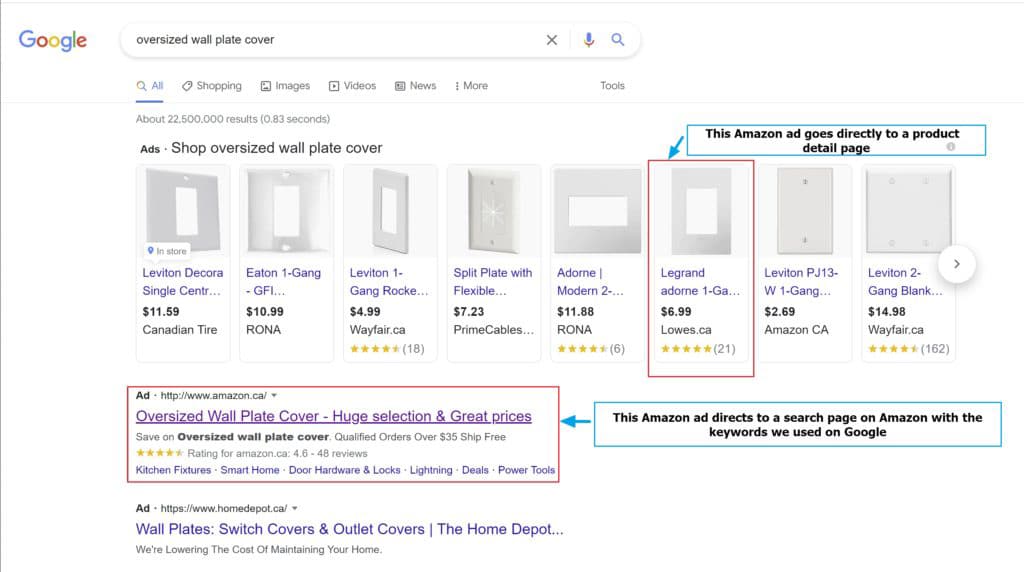Open Leviton PJ13-W product thumbnail
The height and width of the screenshot is (572, 1024).
(805, 211)
